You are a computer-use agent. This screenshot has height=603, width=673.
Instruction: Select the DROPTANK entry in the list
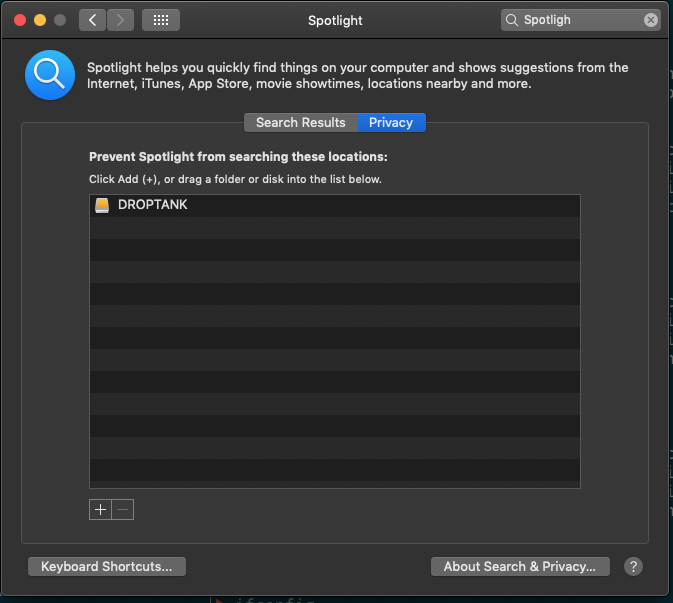[x=335, y=206]
